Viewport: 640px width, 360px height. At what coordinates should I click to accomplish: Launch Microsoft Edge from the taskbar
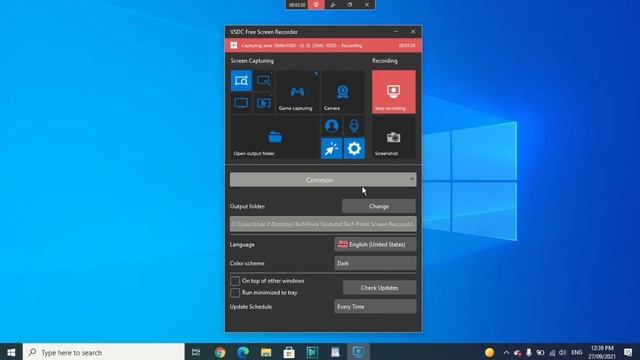243,352
